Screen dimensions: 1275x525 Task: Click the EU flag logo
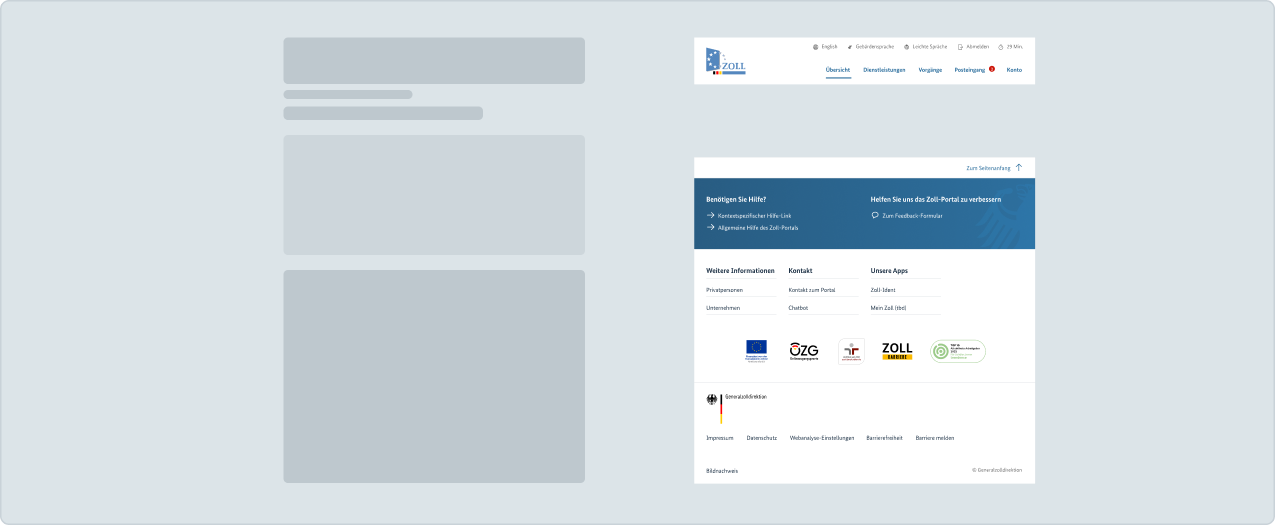[756, 350]
